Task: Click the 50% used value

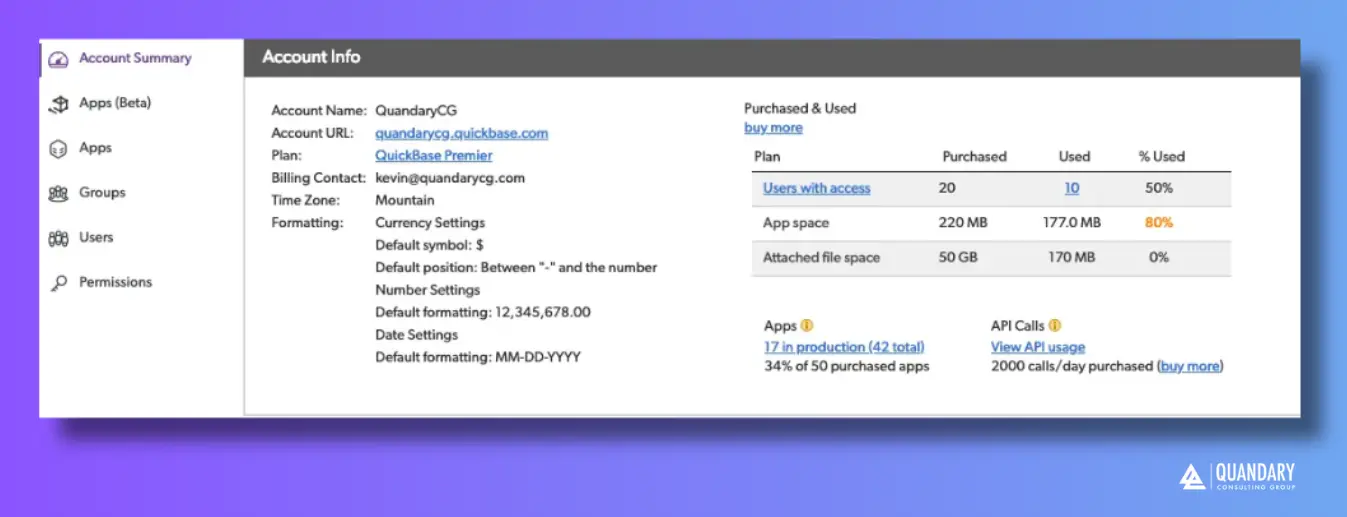Action: click(1159, 188)
